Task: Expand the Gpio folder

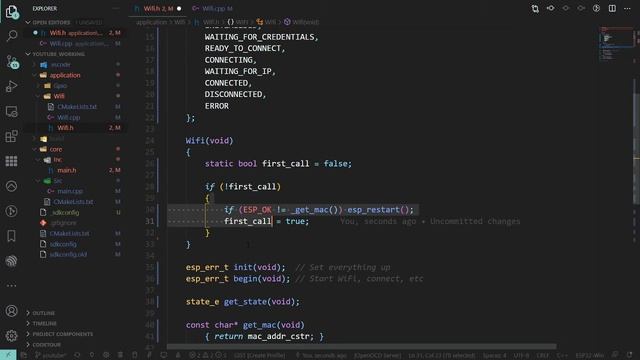Action: [60, 86]
